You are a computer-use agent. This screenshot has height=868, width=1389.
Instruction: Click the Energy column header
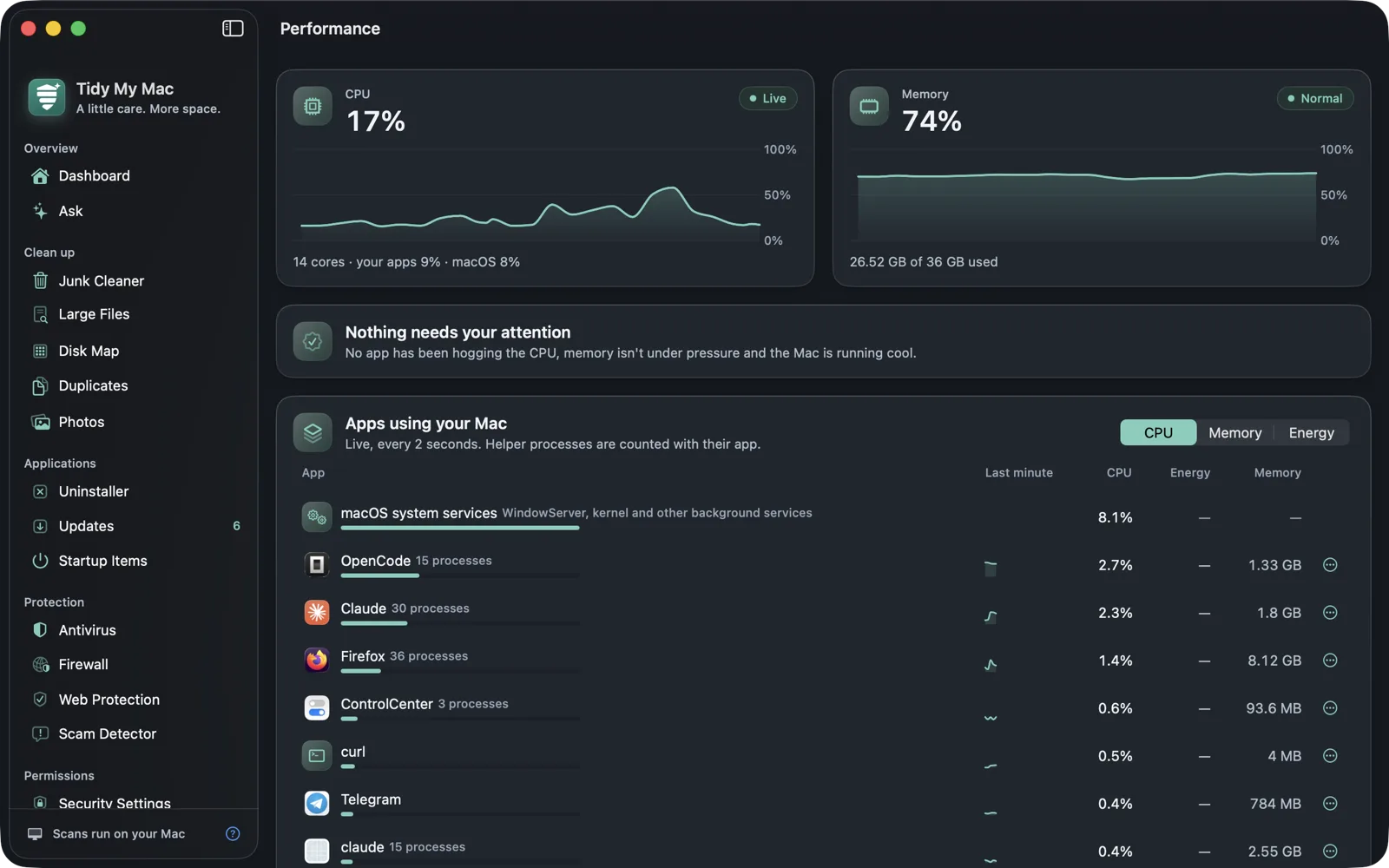coord(1189,473)
